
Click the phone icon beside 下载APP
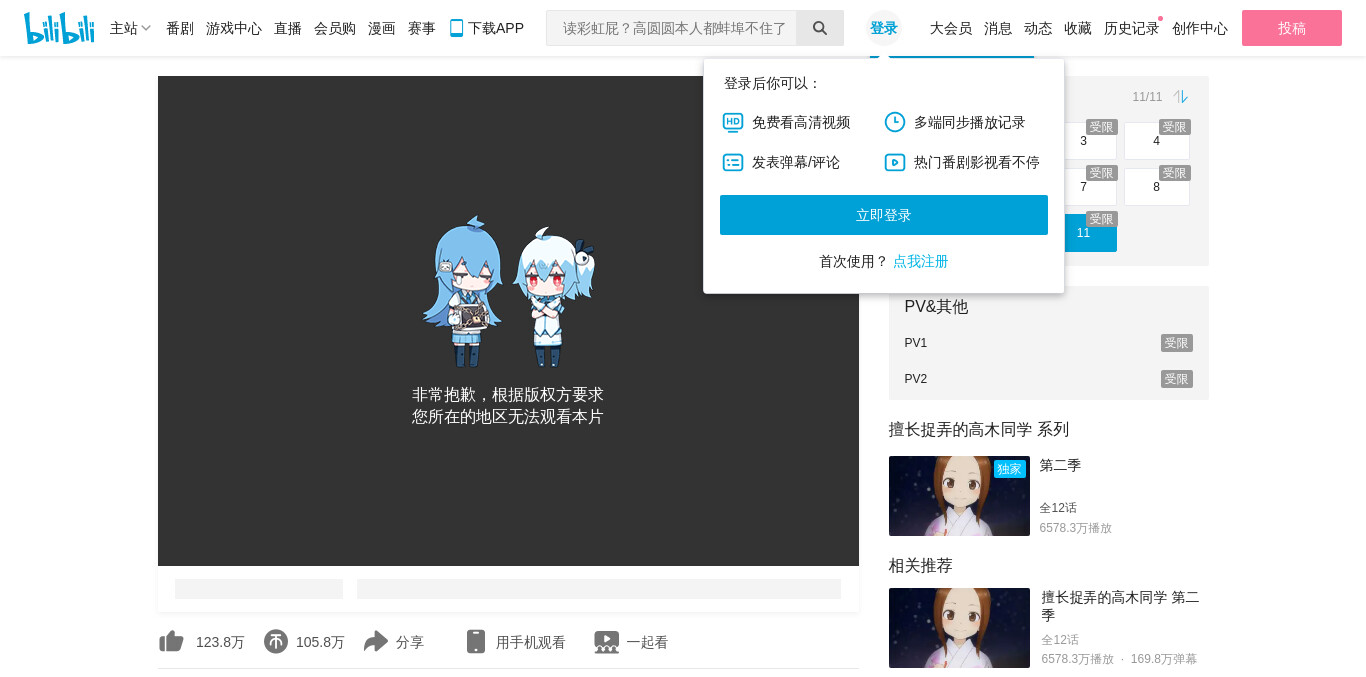point(456,28)
